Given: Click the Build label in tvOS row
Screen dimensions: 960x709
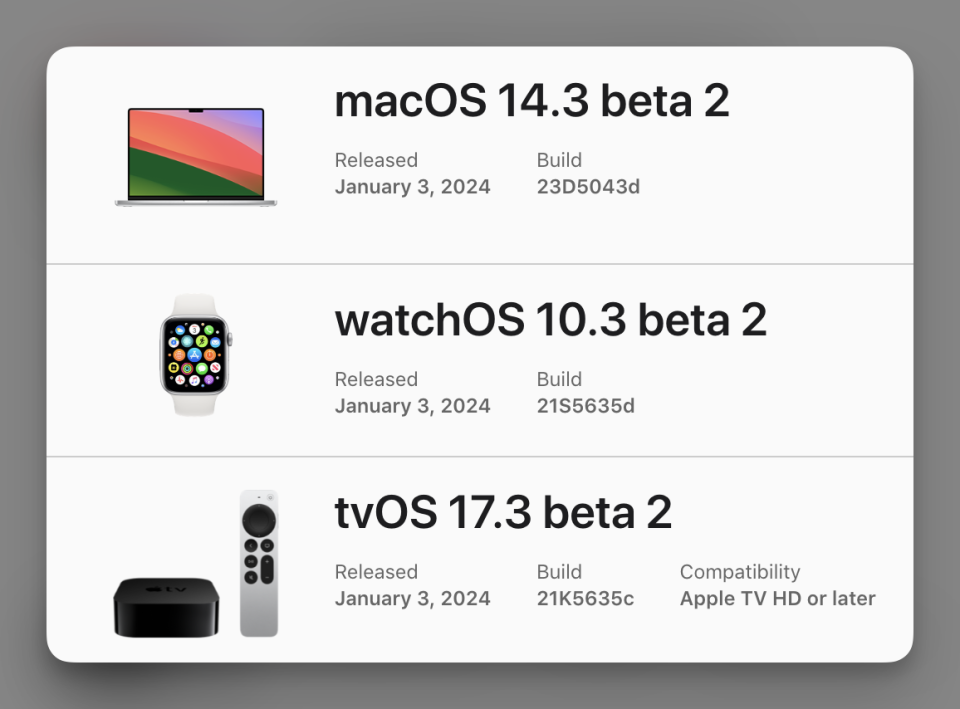Looking at the screenshot, I should (x=560, y=572).
